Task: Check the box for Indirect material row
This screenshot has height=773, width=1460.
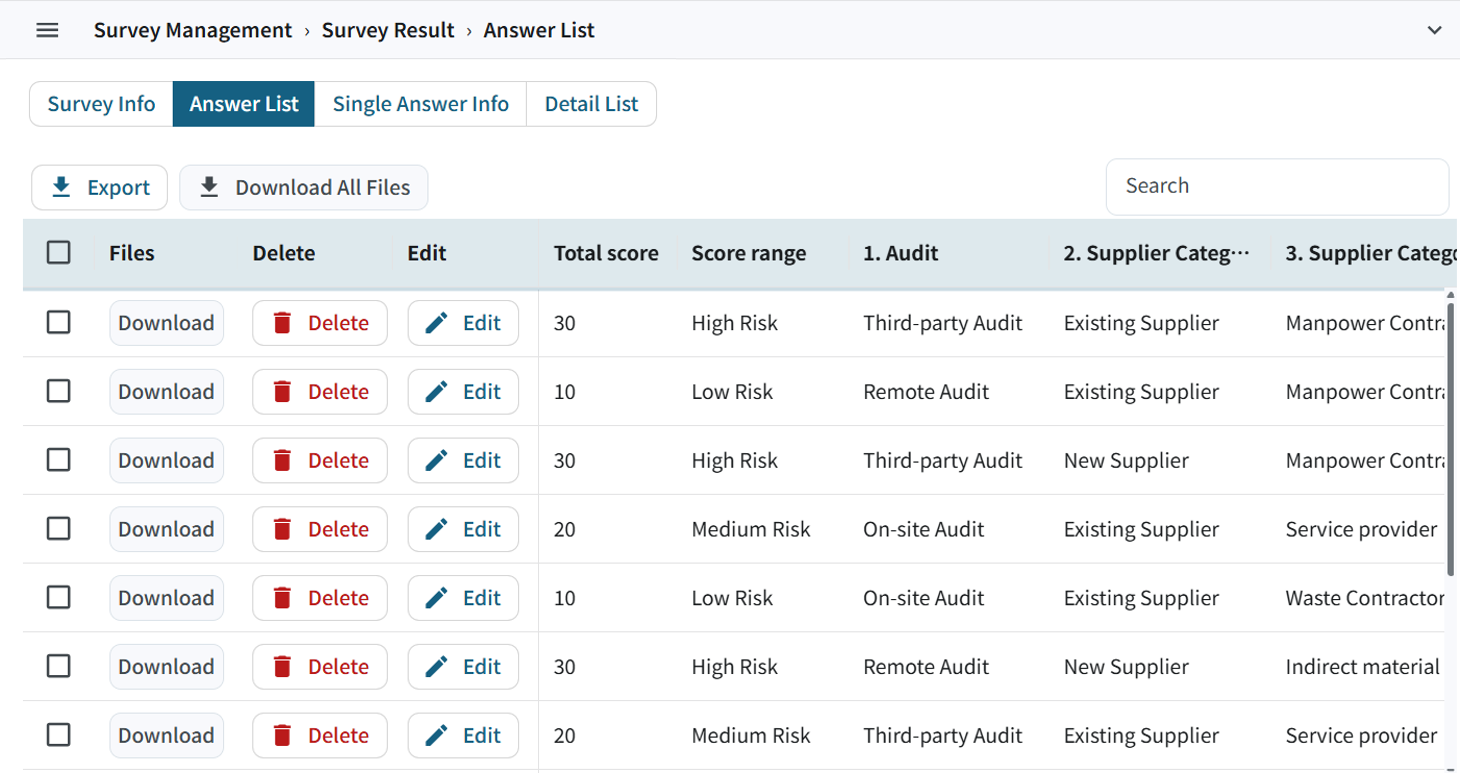Action: 59,666
